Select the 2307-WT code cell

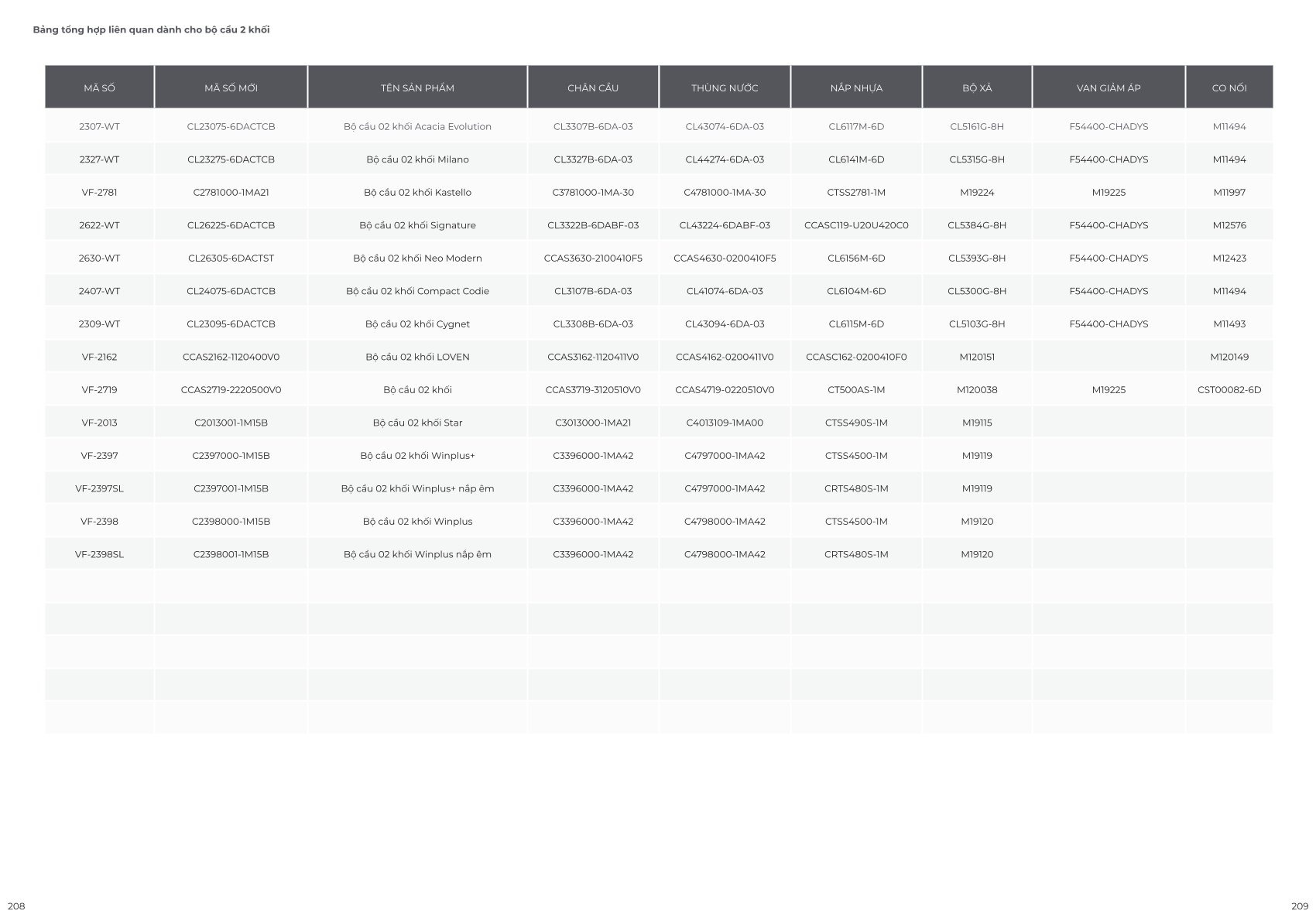pos(99,126)
